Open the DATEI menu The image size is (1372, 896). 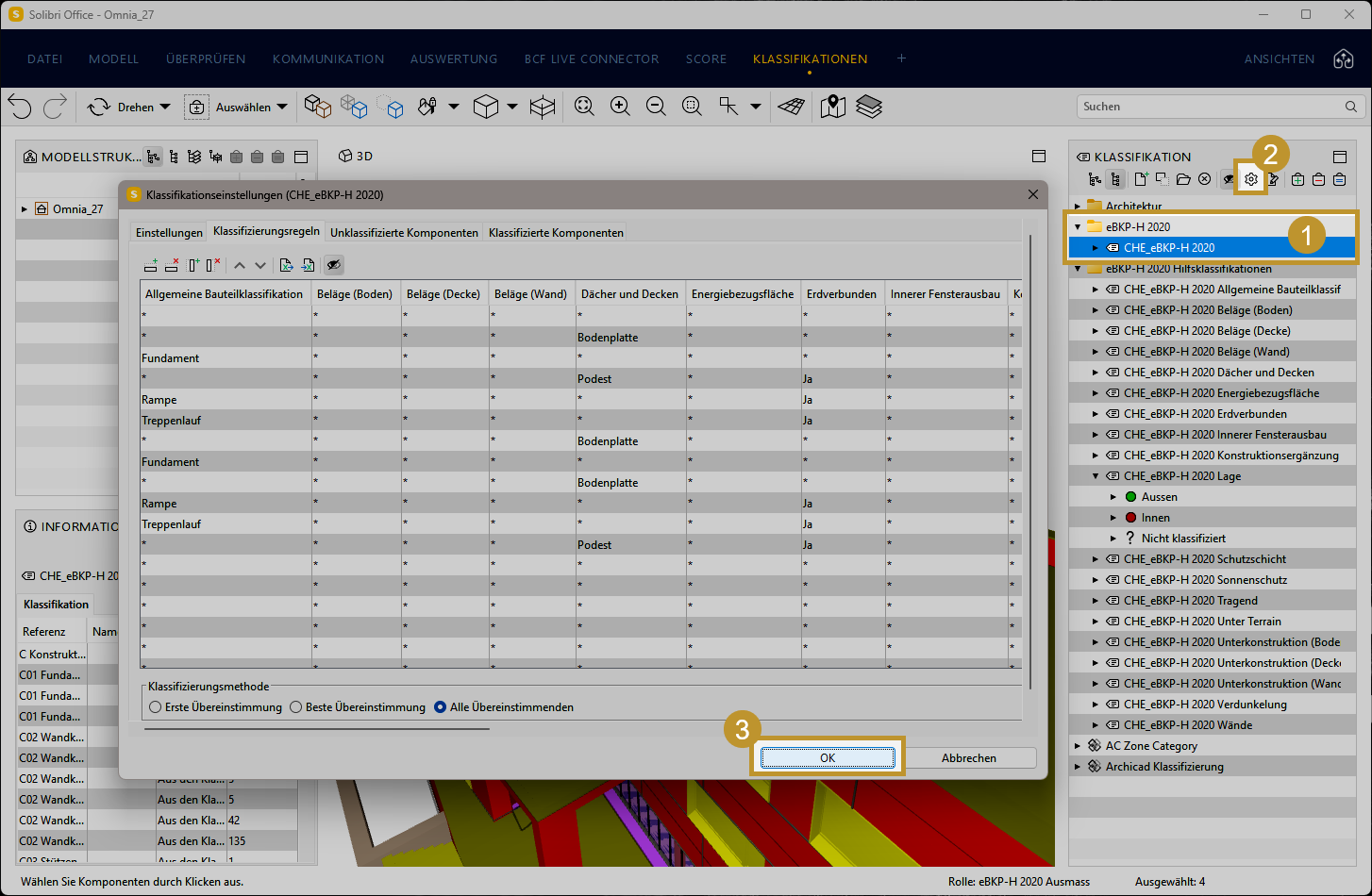coord(45,58)
